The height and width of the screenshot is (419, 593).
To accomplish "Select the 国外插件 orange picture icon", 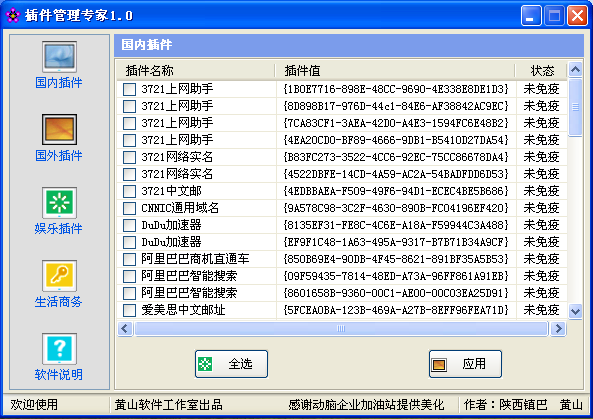I will pyautogui.click(x=59, y=130).
